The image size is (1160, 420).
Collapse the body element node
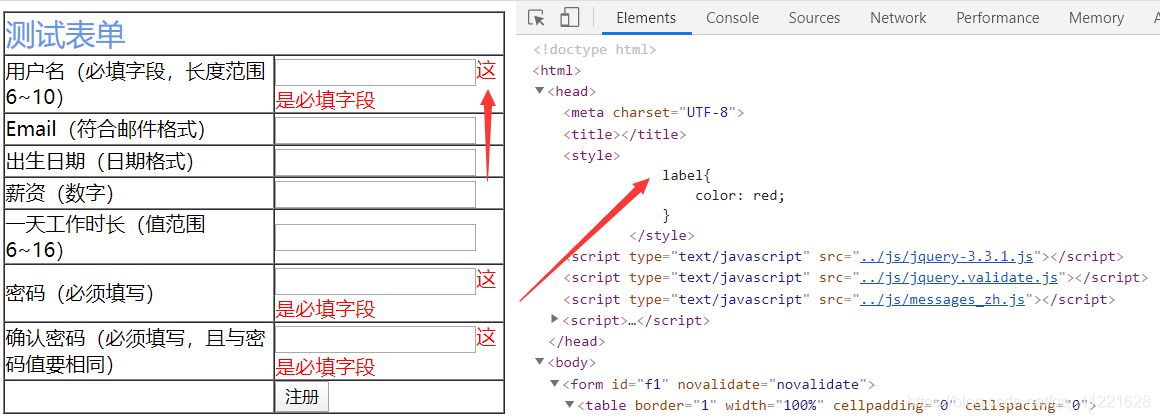point(539,362)
